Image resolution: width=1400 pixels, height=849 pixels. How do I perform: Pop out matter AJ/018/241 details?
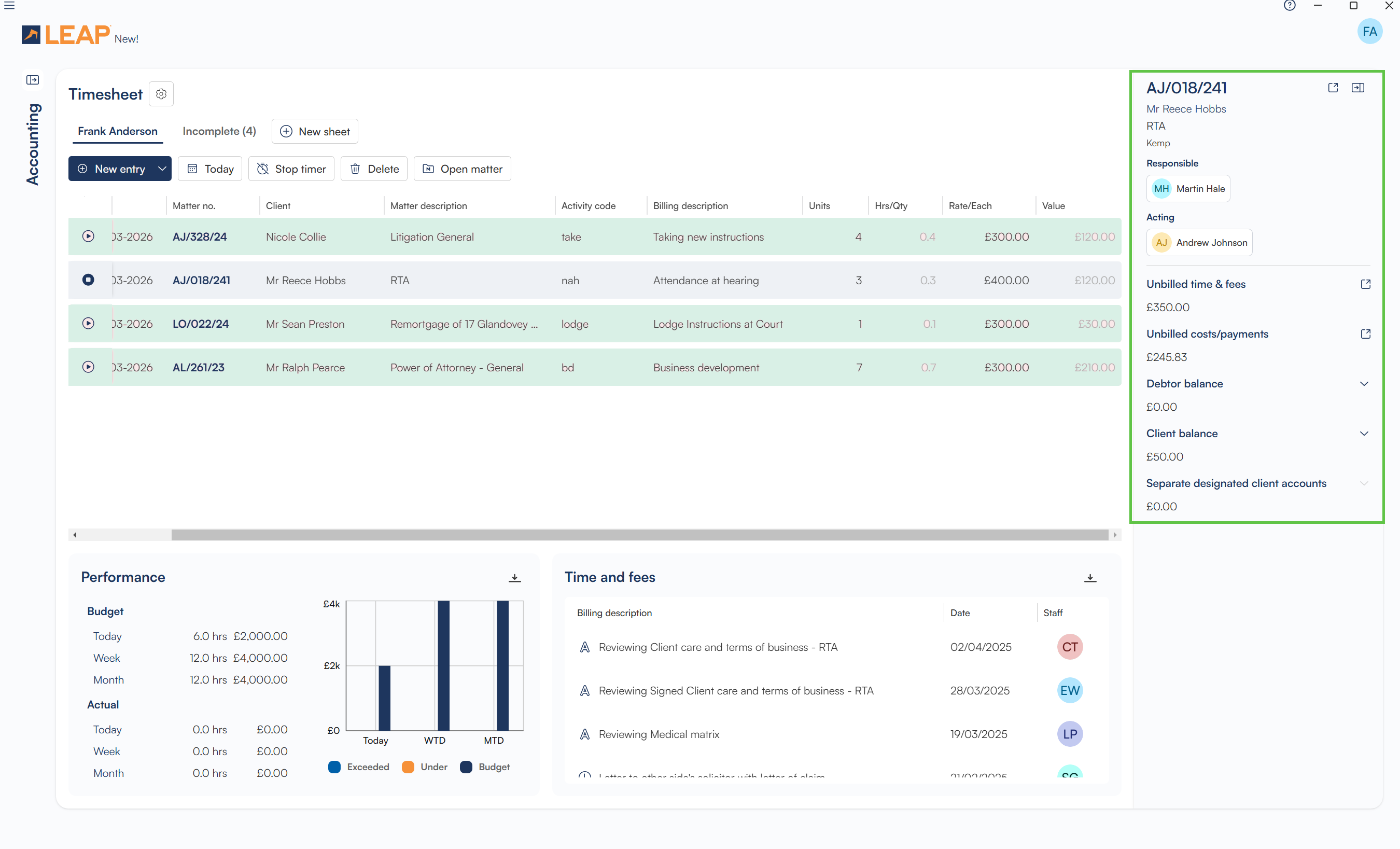pyautogui.click(x=1333, y=88)
